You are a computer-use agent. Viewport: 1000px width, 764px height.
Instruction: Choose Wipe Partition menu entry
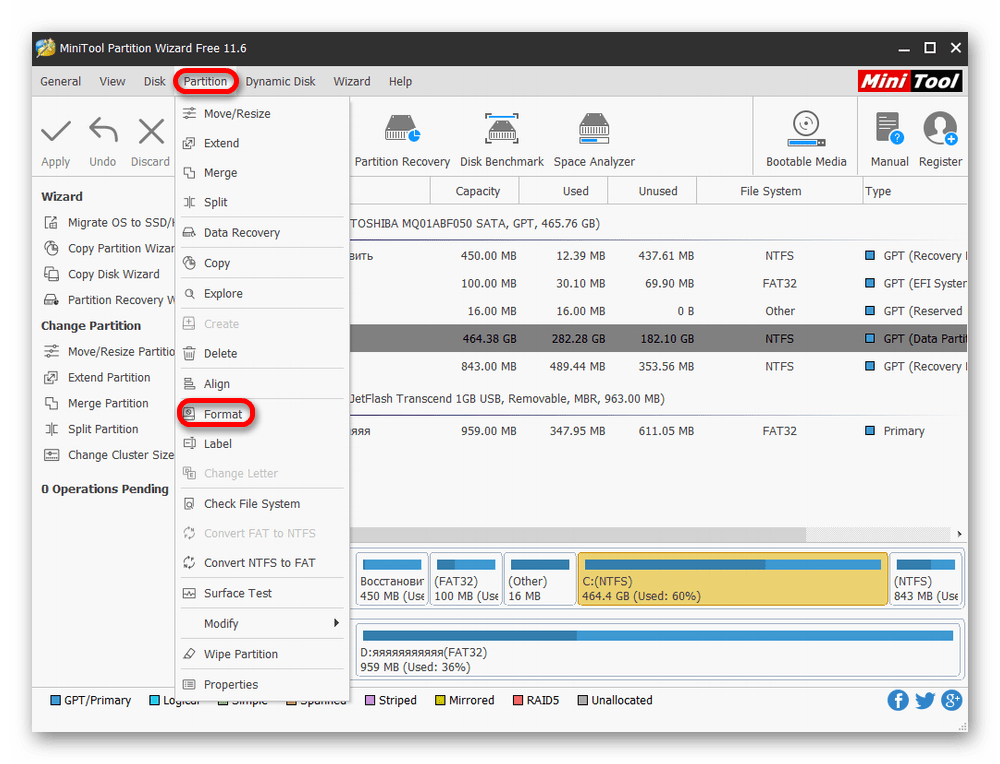point(262,654)
